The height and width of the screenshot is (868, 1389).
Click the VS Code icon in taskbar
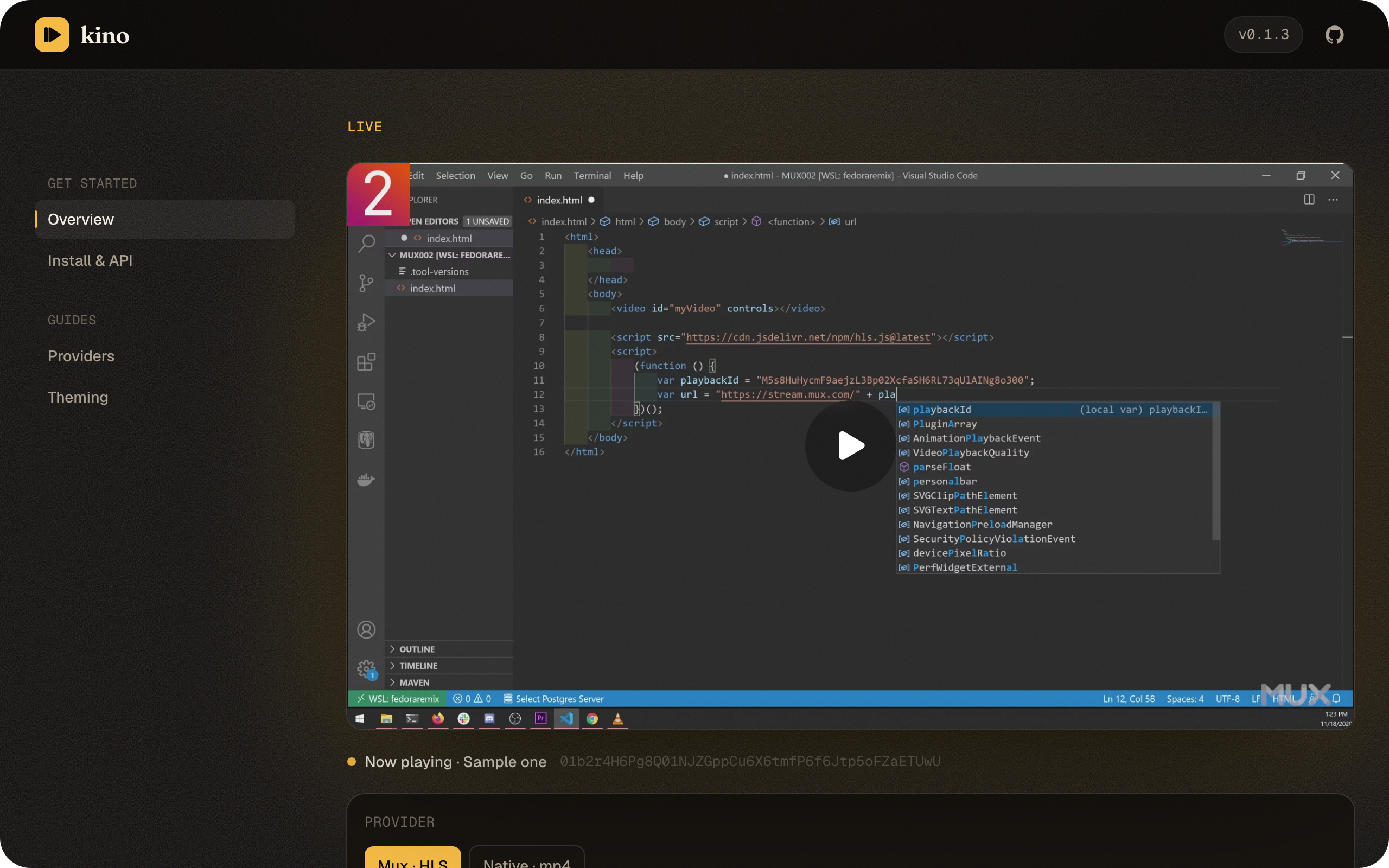(566, 719)
